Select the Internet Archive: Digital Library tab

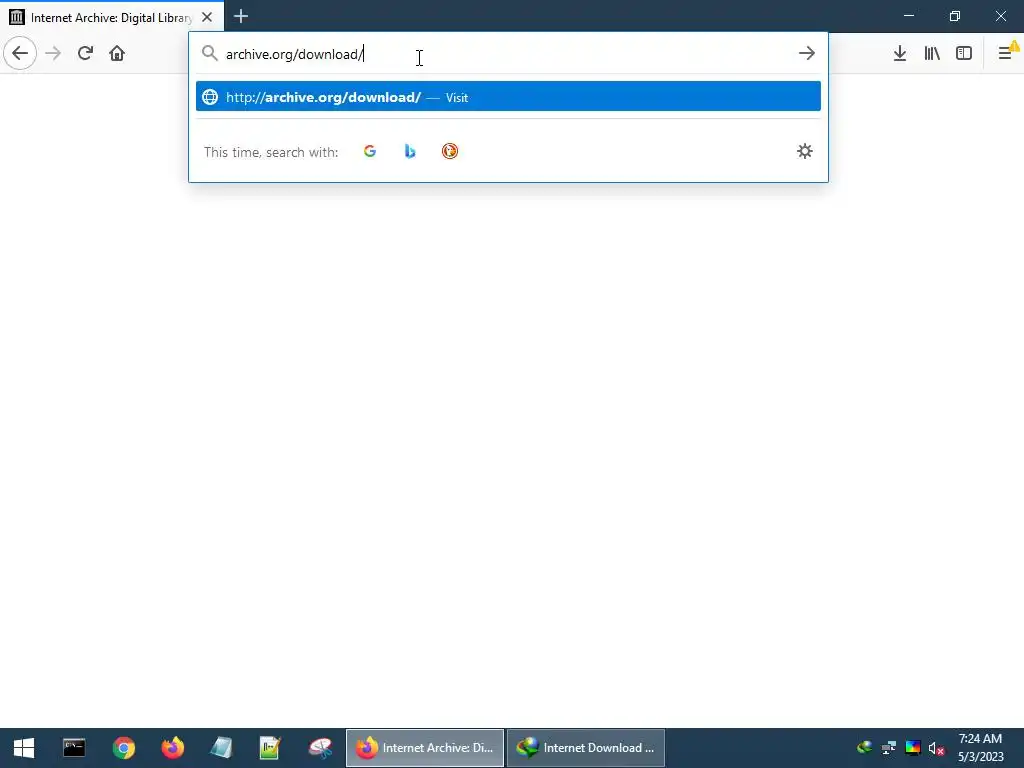pos(112,17)
